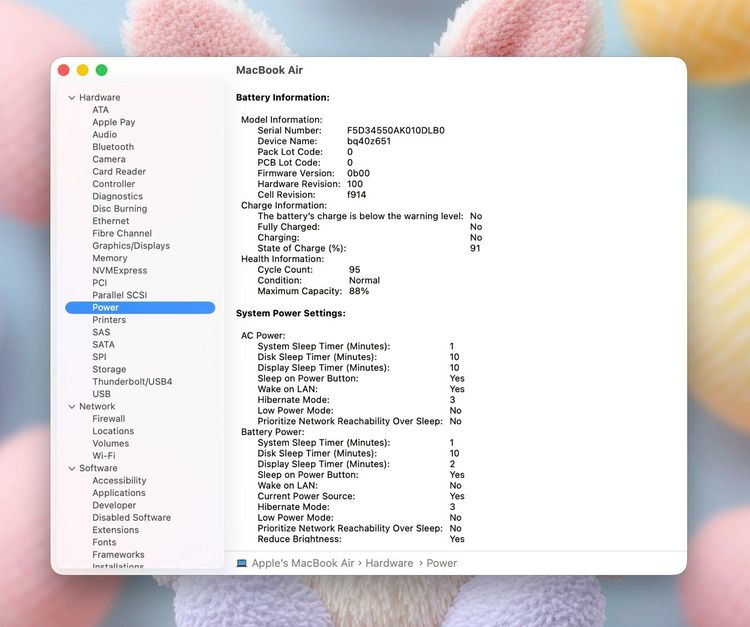Select Fonts under Software

104,542
